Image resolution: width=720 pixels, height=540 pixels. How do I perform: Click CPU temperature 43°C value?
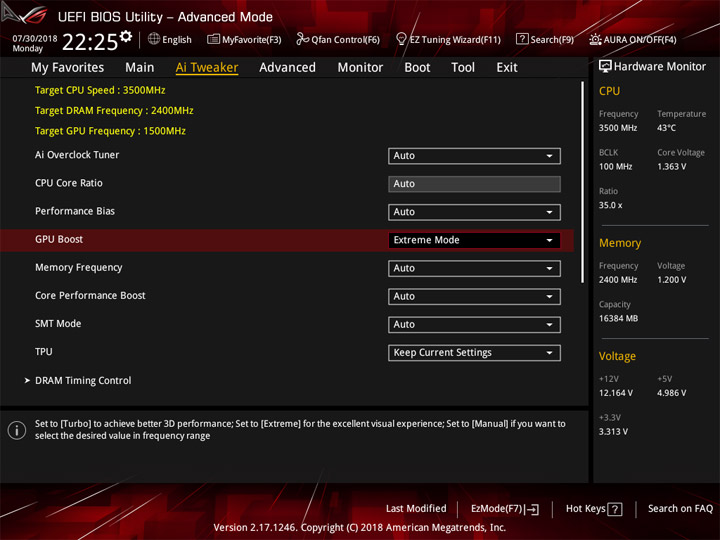pos(666,128)
